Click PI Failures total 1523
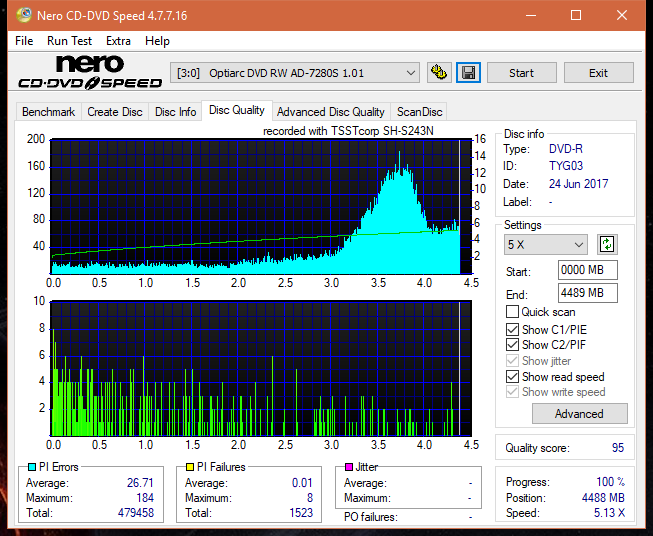Screen dimensions: 653x536 301,513
